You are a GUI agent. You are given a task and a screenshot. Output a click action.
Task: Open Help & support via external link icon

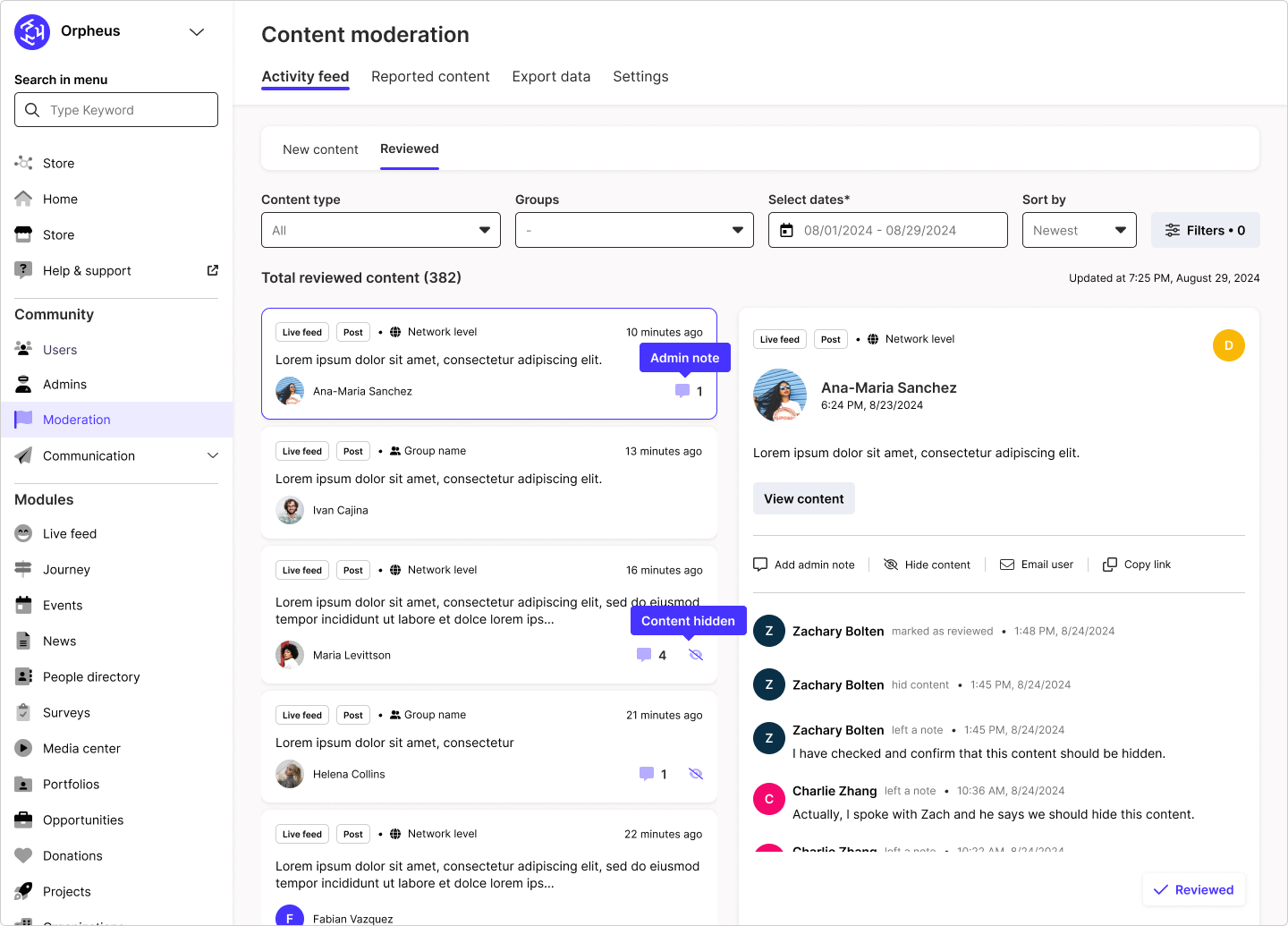pyautogui.click(x=212, y=269)
